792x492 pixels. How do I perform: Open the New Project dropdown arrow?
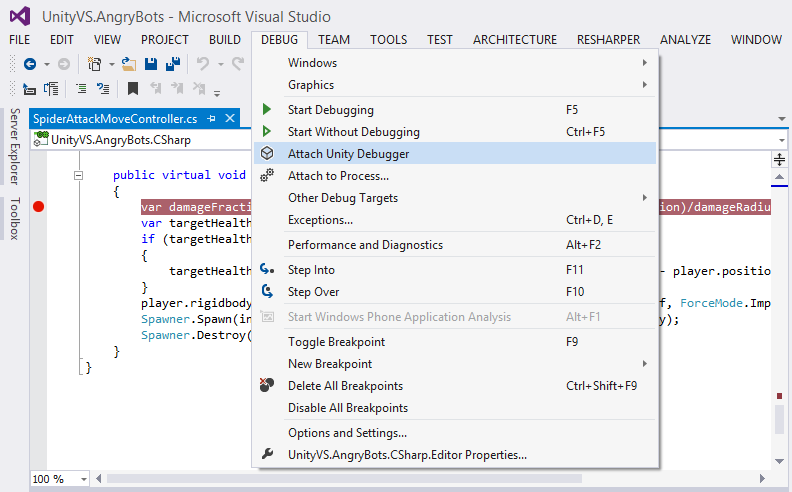[x=112, y=64]
